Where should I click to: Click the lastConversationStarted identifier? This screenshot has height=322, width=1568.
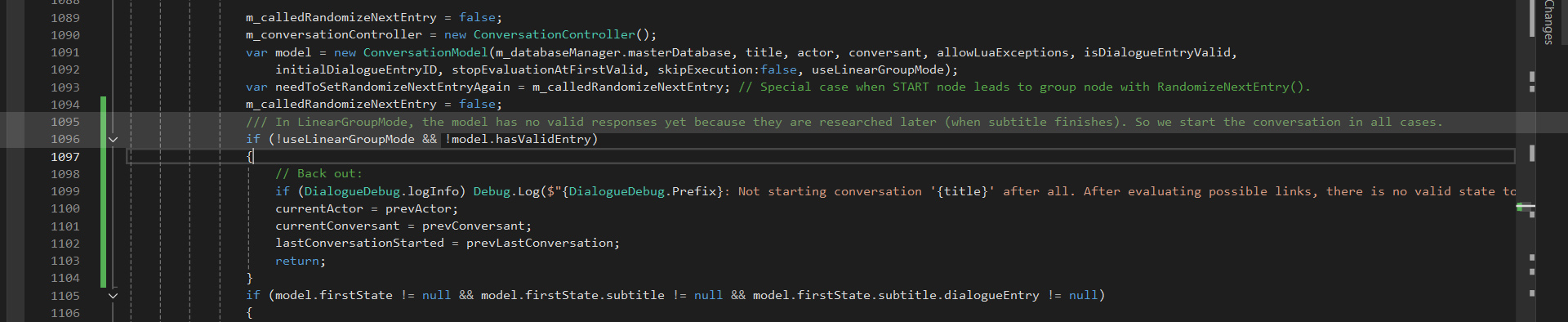(359, 243)
